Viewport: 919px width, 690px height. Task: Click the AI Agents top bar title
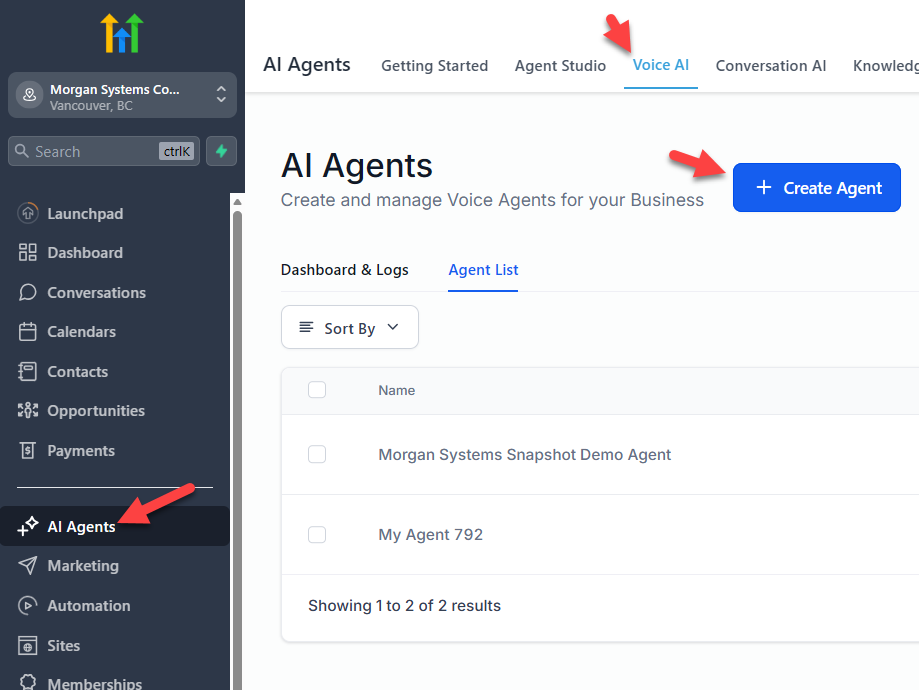pyautogui.click(x=307, y=64)
